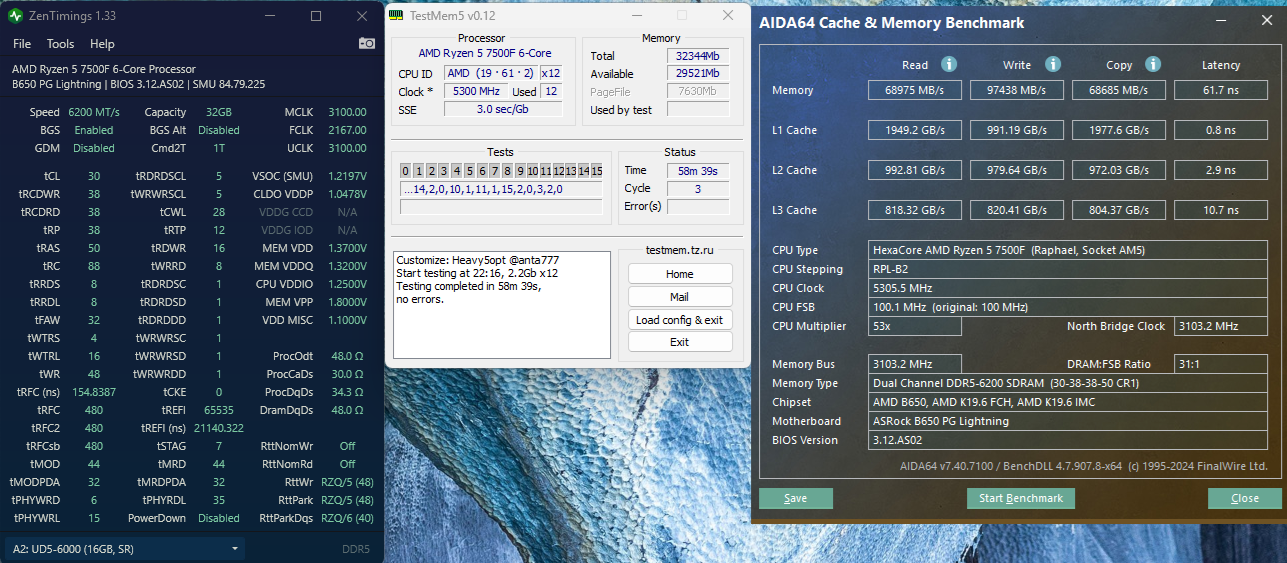Click the TestMem5 log text area
Image resolution: width=1287 pixels, height=563 pixels.
501,305
